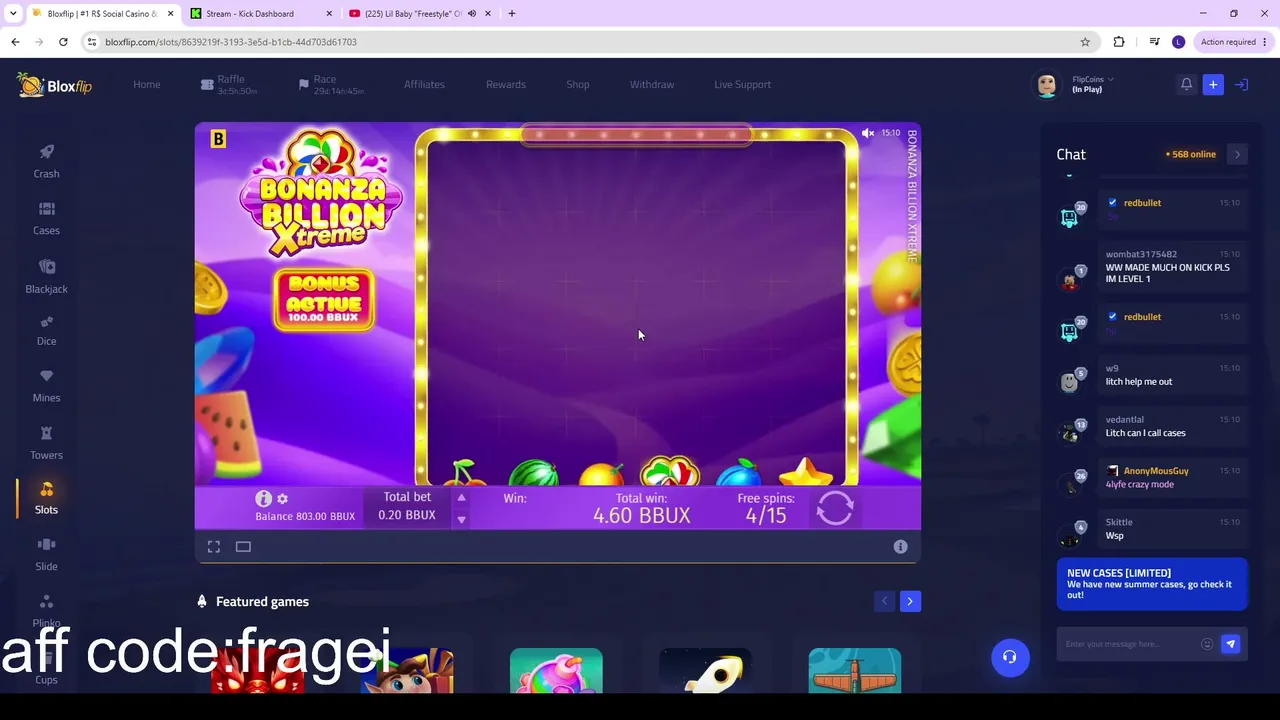Open the Dice game
The image size is (1280, 720).
[46, 330]
